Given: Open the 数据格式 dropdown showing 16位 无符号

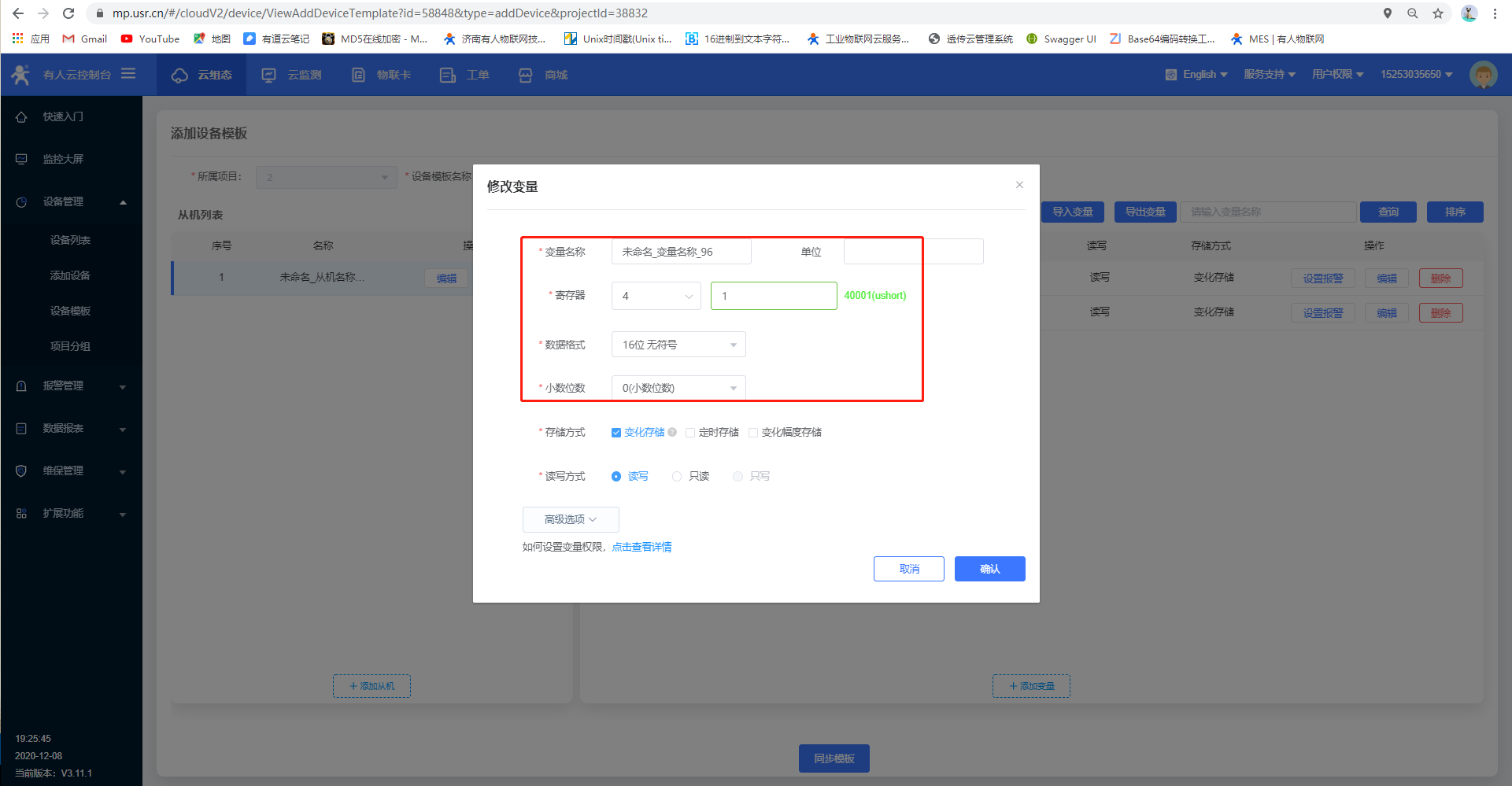Looking at the screenshot, I should pos(678,345).
